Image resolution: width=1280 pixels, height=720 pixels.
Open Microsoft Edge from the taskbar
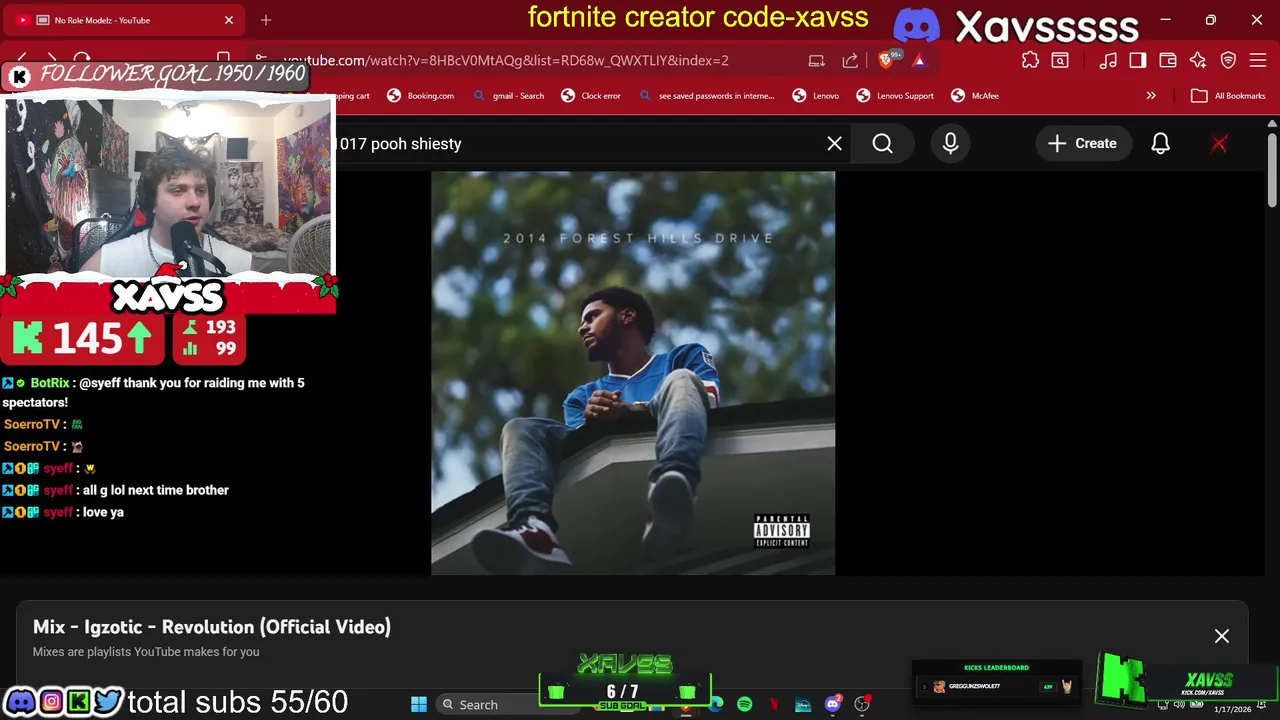[716, 704]
